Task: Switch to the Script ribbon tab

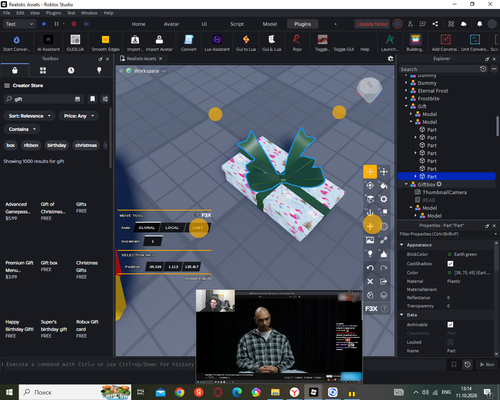Action: coord(237,24)
